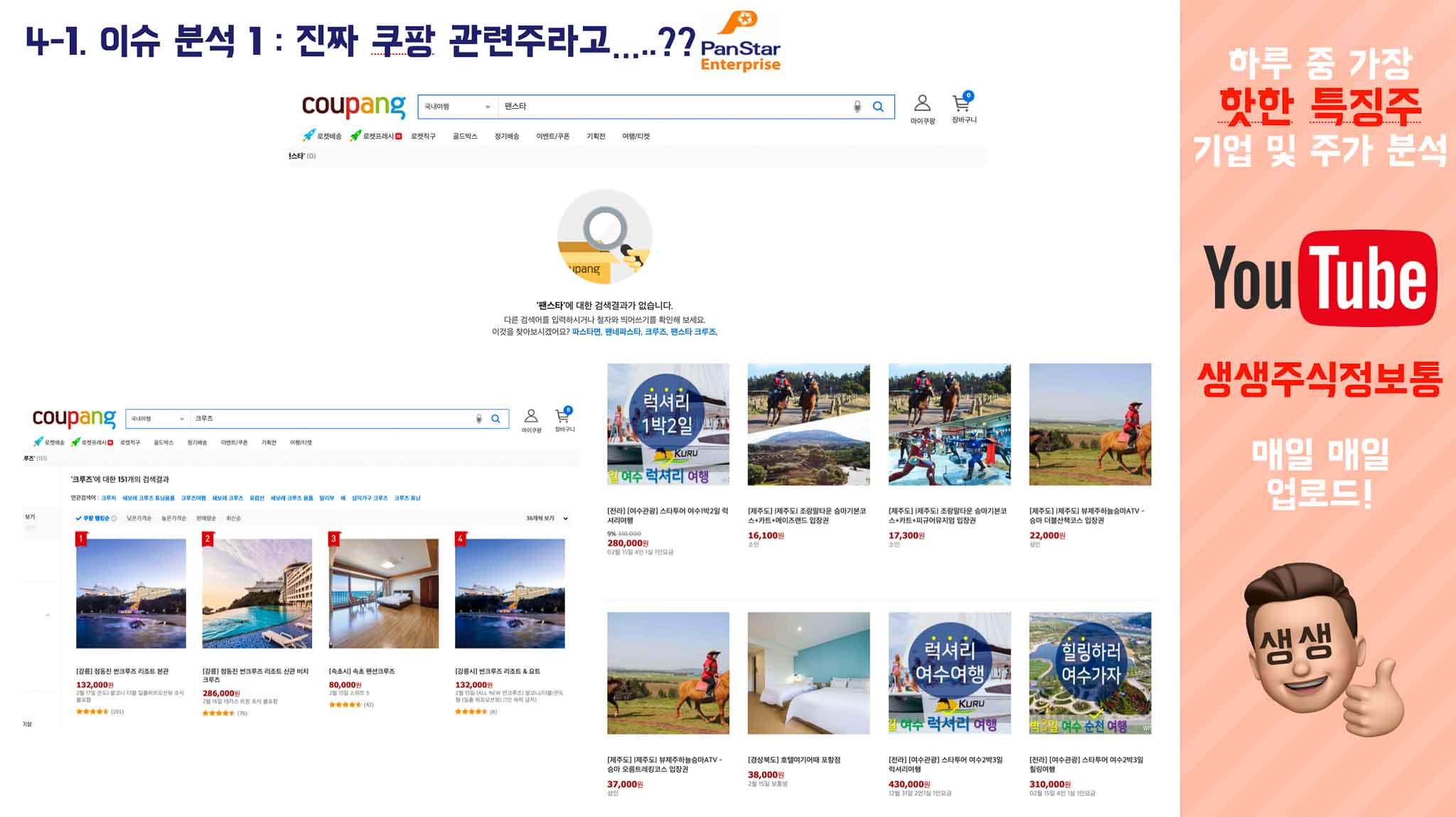The image size is (1456, 817).
Task: Click the 크루즈여행 related search link
Action: (x=193, y=498)
